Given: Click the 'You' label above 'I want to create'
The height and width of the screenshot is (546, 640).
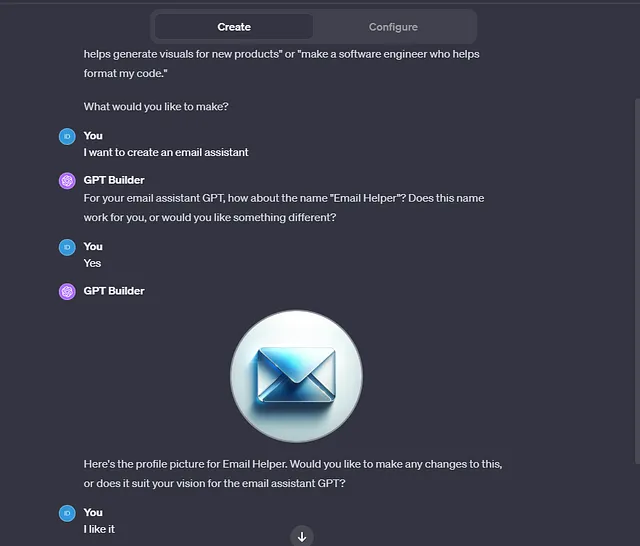Looking at the screenshot, I should point(93,136).
